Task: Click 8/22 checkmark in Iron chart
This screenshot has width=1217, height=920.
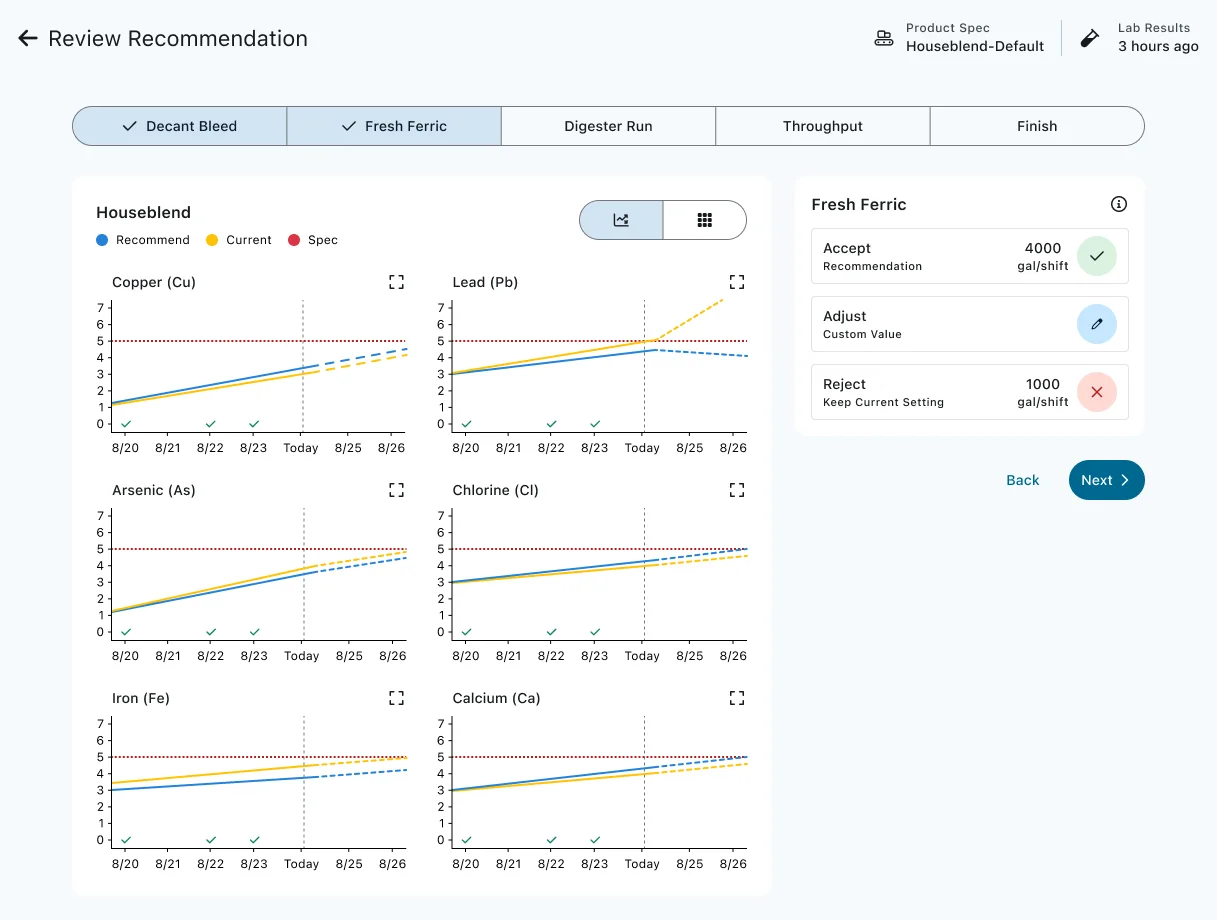Action: coord(210,840)
